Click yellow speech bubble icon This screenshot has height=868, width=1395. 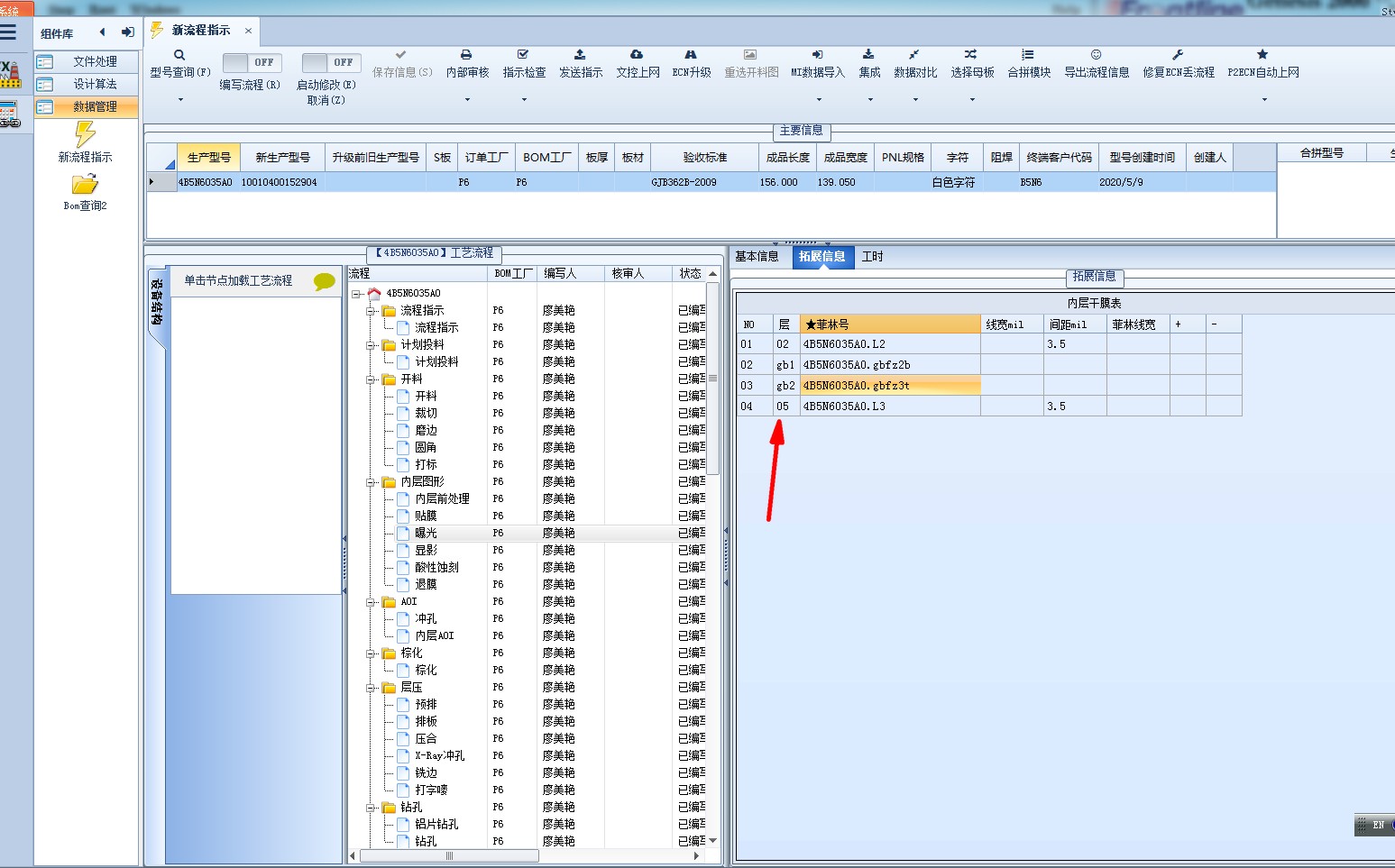click(324, 281)
